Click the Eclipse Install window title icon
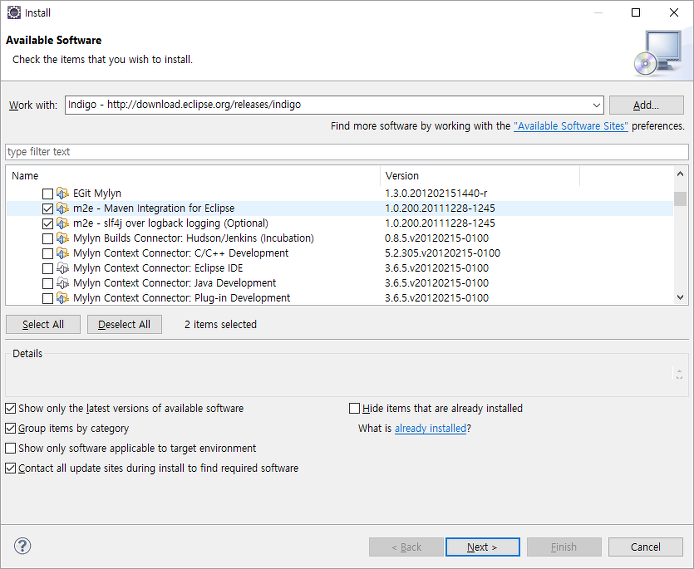This screenshot has height=569, width=694. (14, 13)
